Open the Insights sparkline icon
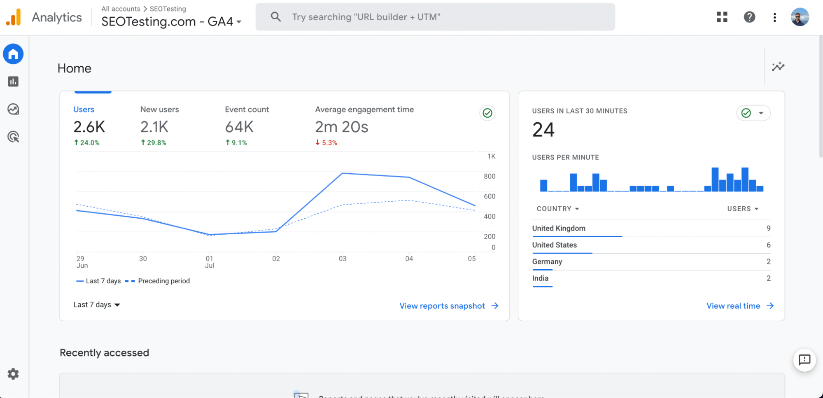Image resolution: width=823 pixels, height=398 pixels. (778, 67)
